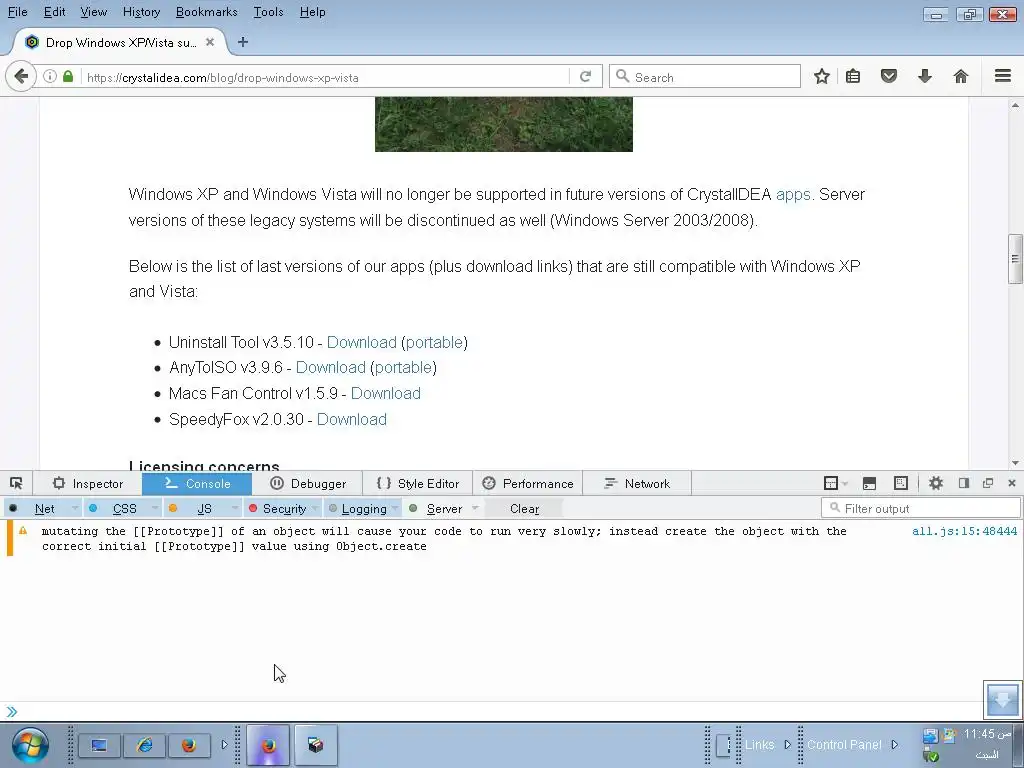Dock DevTools to the side of window
Image resolution: width=1024 pixels, height=768 pixels.
pos(964,483)
